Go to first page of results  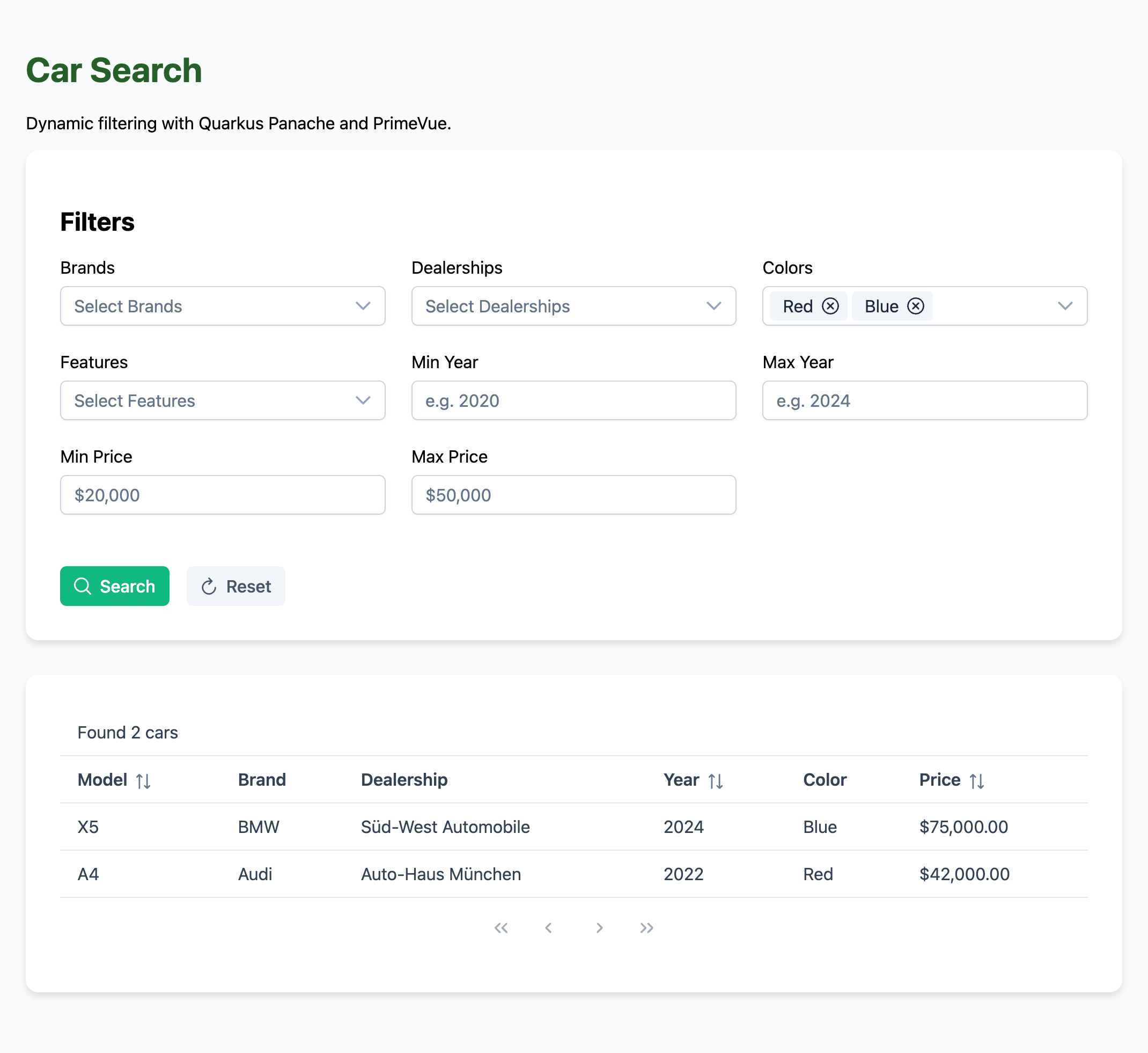click(x=501, y=927)
